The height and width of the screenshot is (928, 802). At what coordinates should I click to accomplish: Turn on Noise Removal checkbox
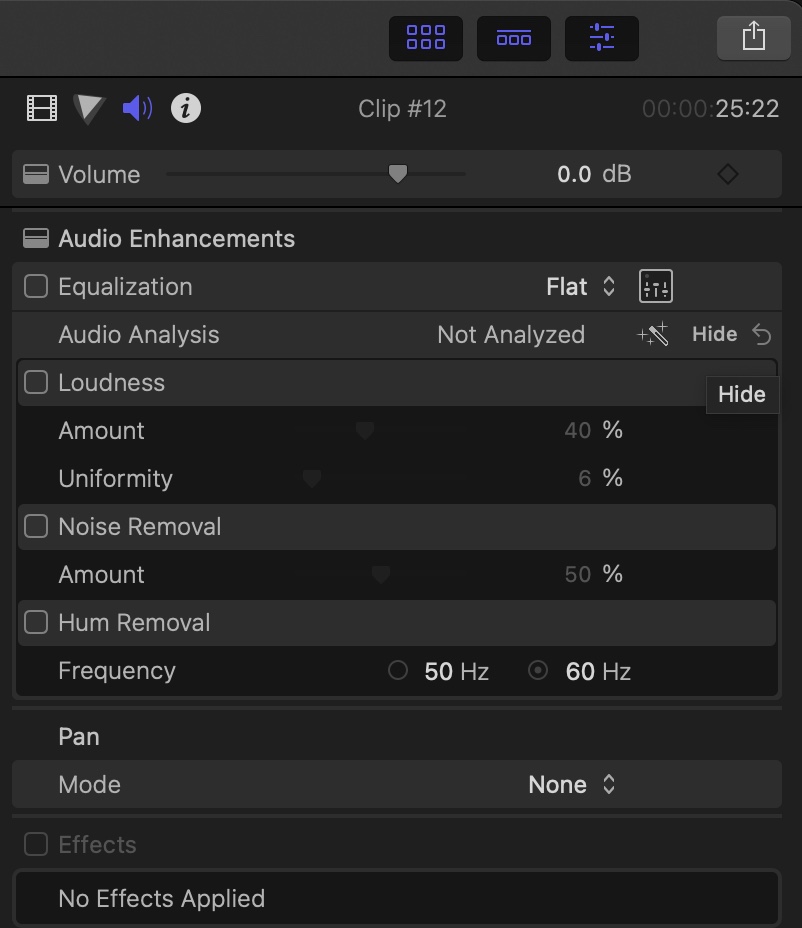36,527
